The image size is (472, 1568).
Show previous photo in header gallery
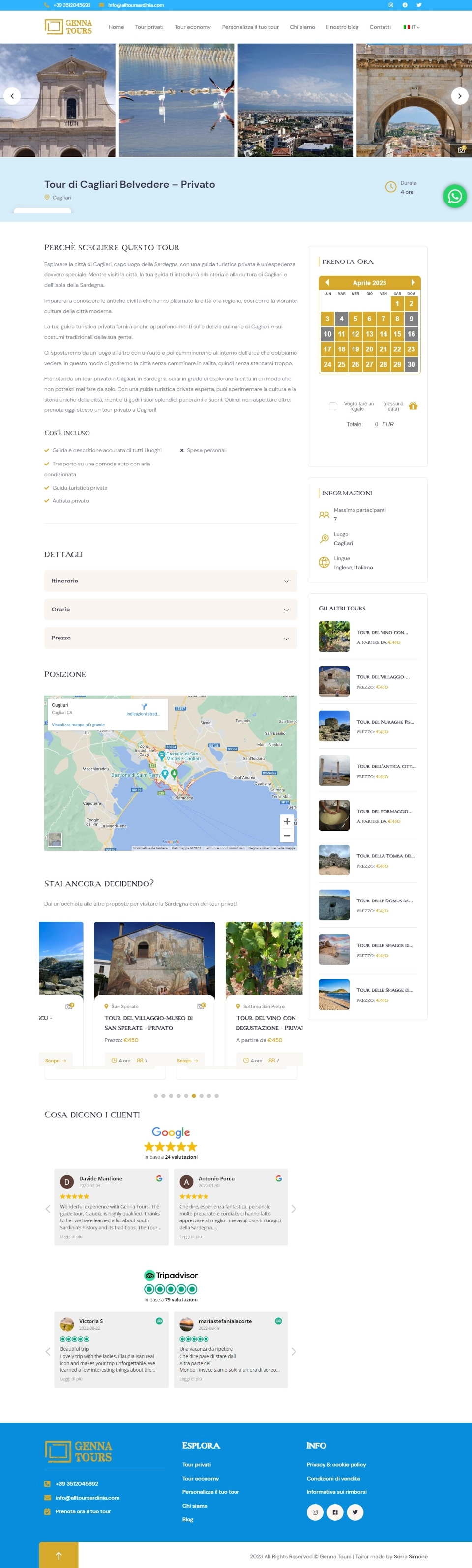[12, 95]
